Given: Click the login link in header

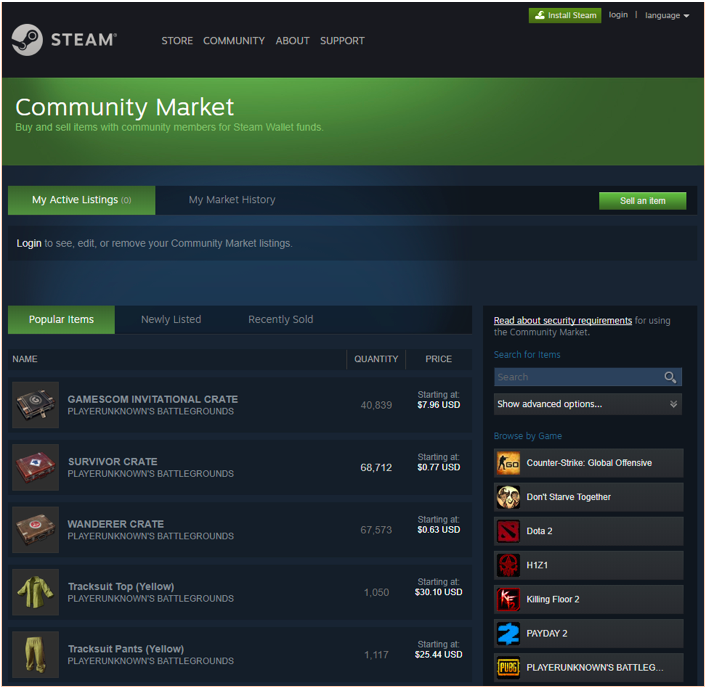Looking at the screenshot, I should 618,15.
